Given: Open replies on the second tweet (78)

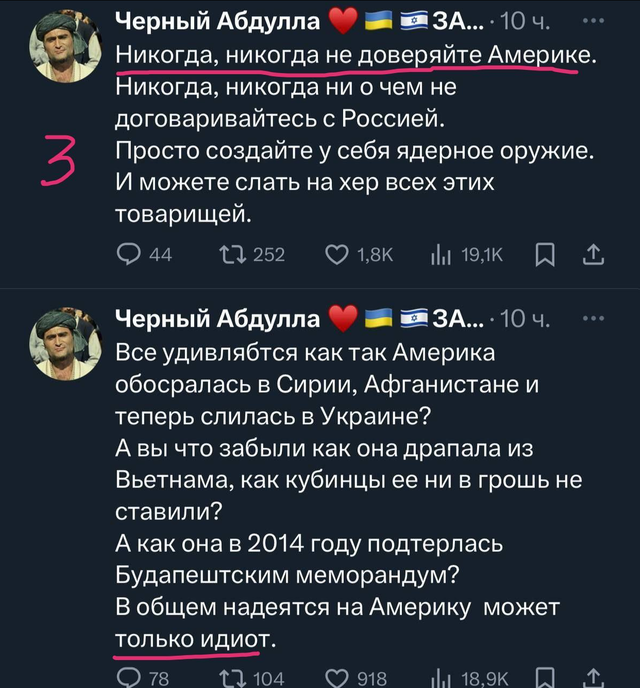Looking at the screenshot, I should point(143,677).
